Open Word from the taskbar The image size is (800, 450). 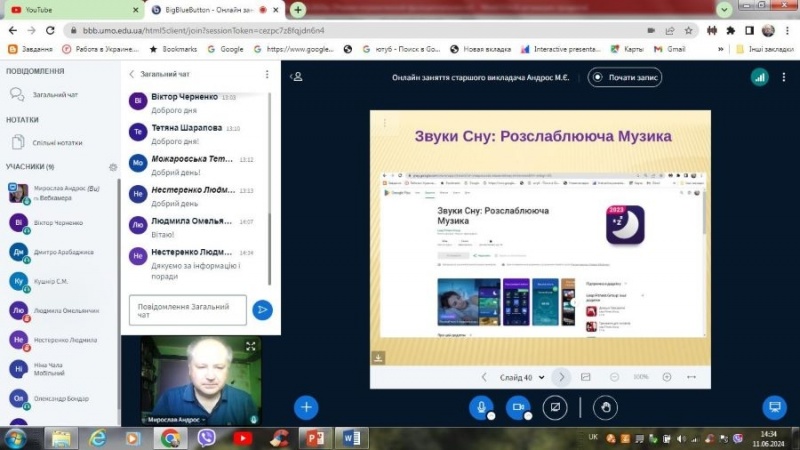click(x=352, y=438)
